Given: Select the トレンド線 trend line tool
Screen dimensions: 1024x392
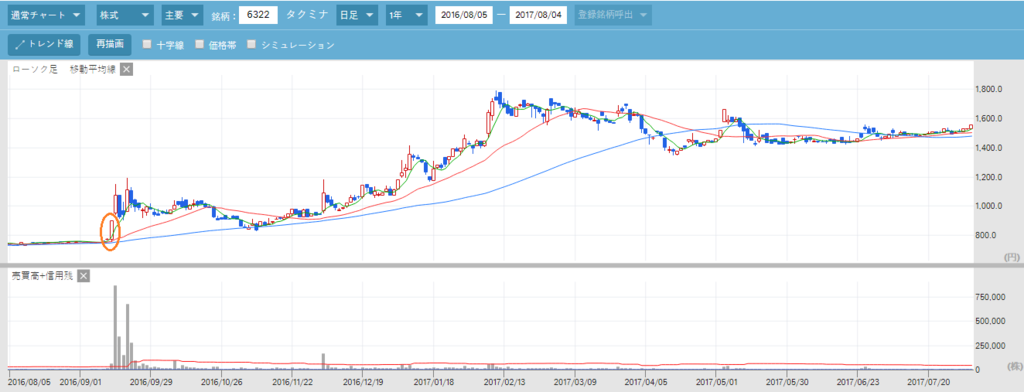Looking at the screenshot, I should (44, 44).
